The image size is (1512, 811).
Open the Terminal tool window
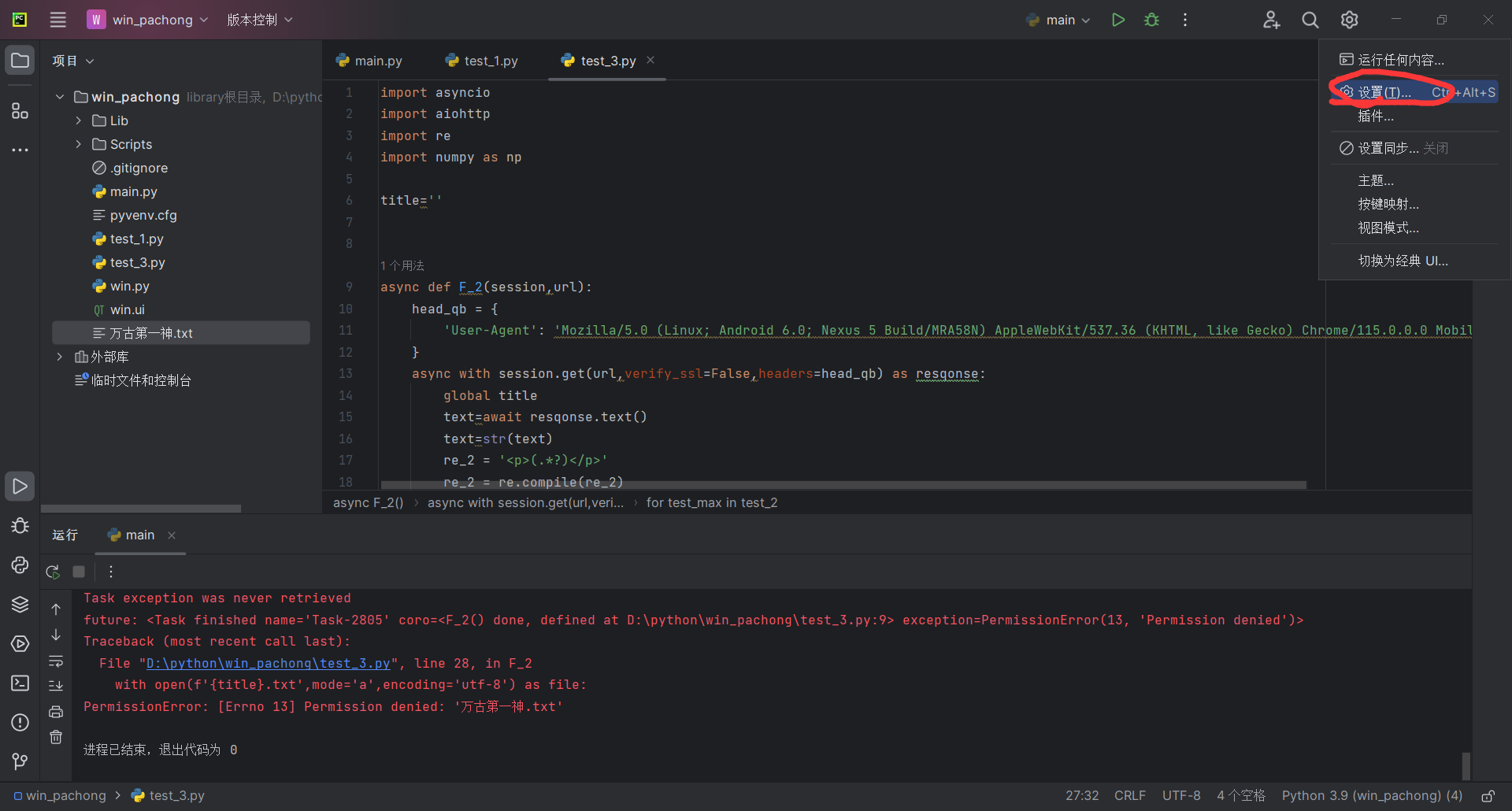coord(20,683)
